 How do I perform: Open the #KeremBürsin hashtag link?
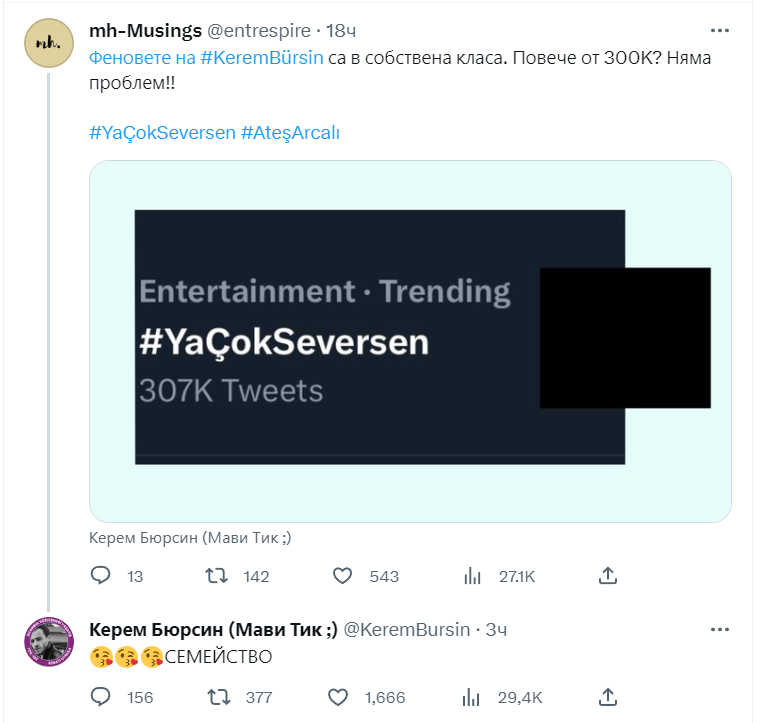262,58
